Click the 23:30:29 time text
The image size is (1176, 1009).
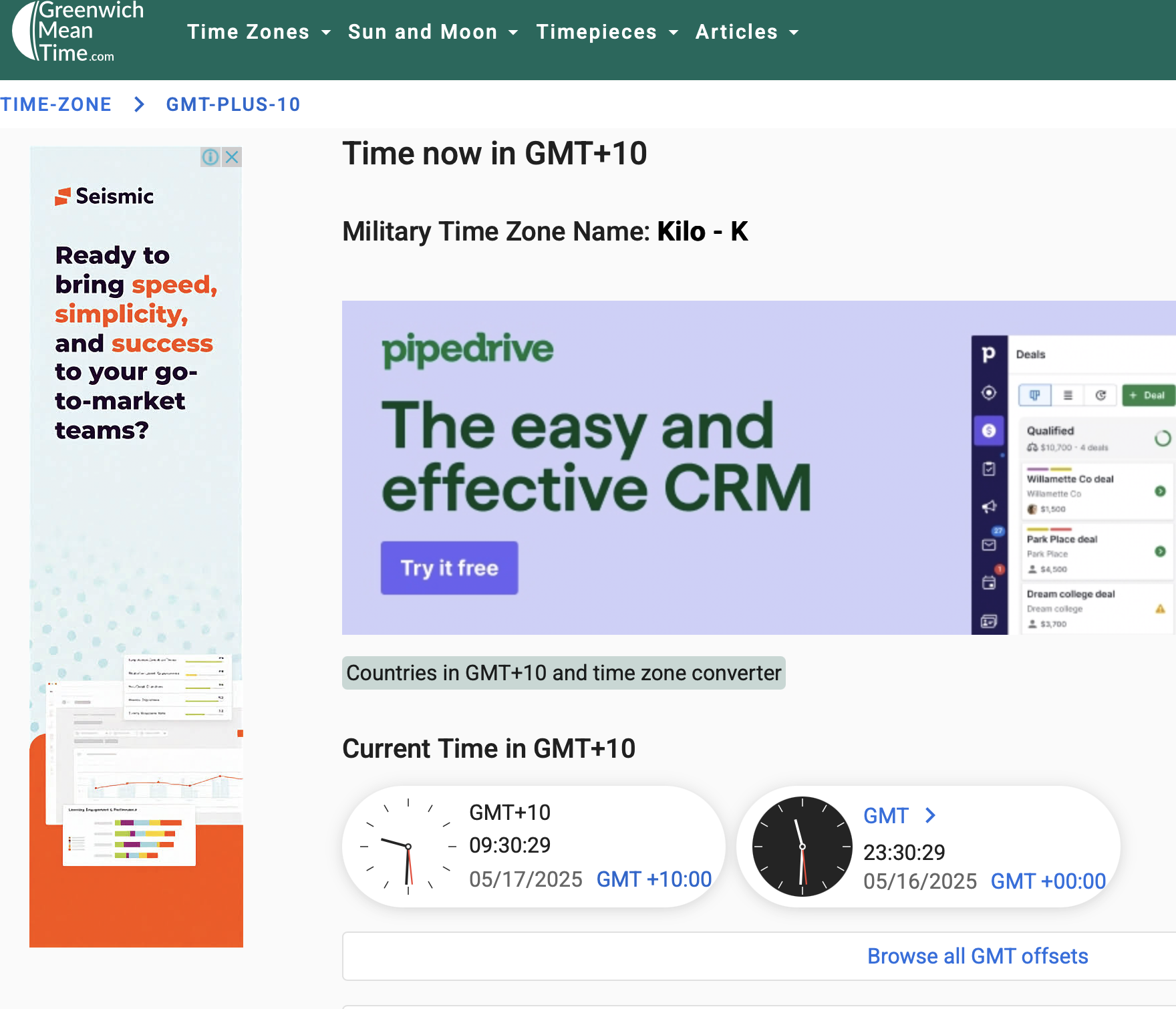pyautogui.click(x=904, y=853)
